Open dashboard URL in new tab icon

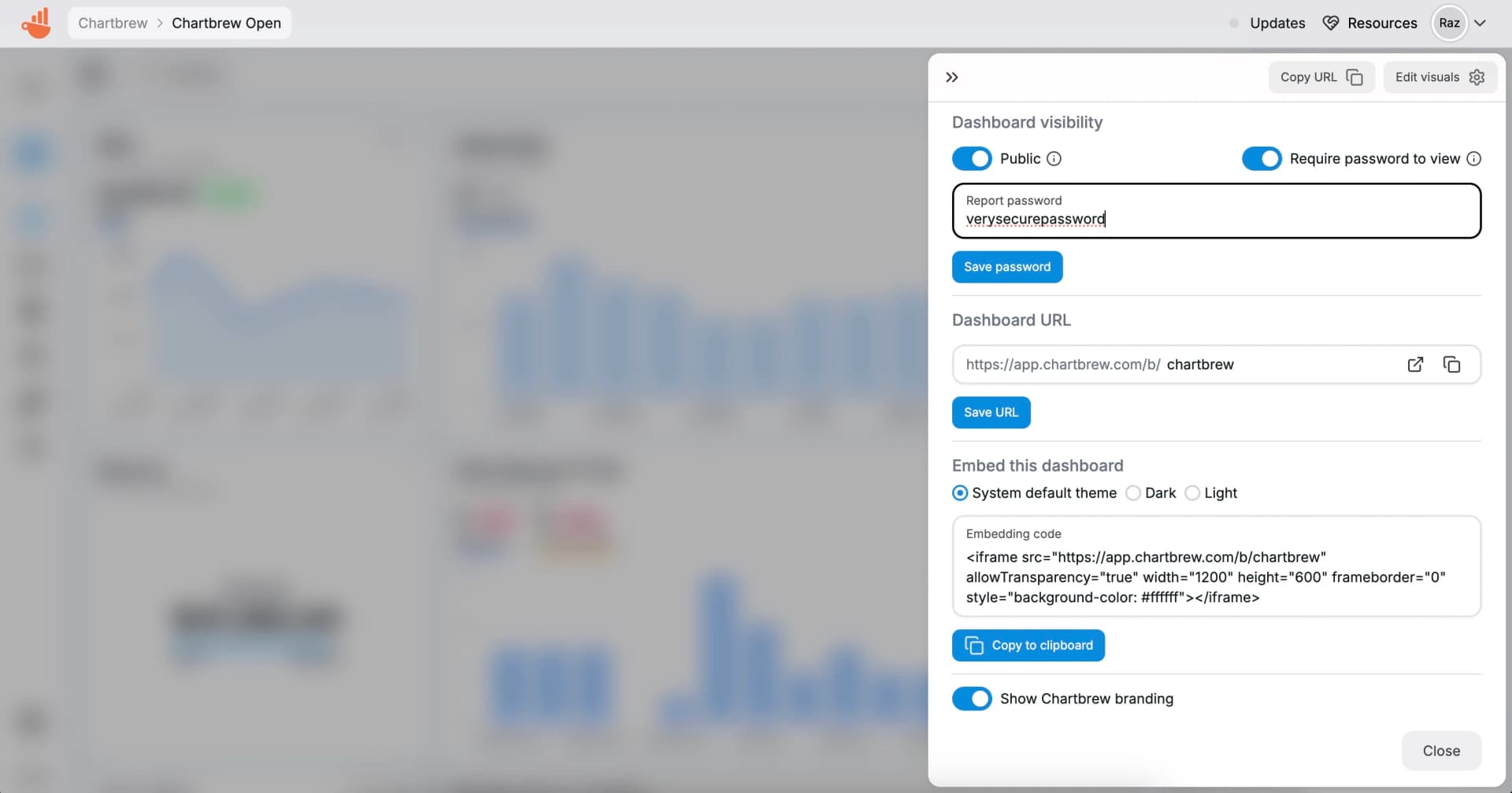point(1415,365)
